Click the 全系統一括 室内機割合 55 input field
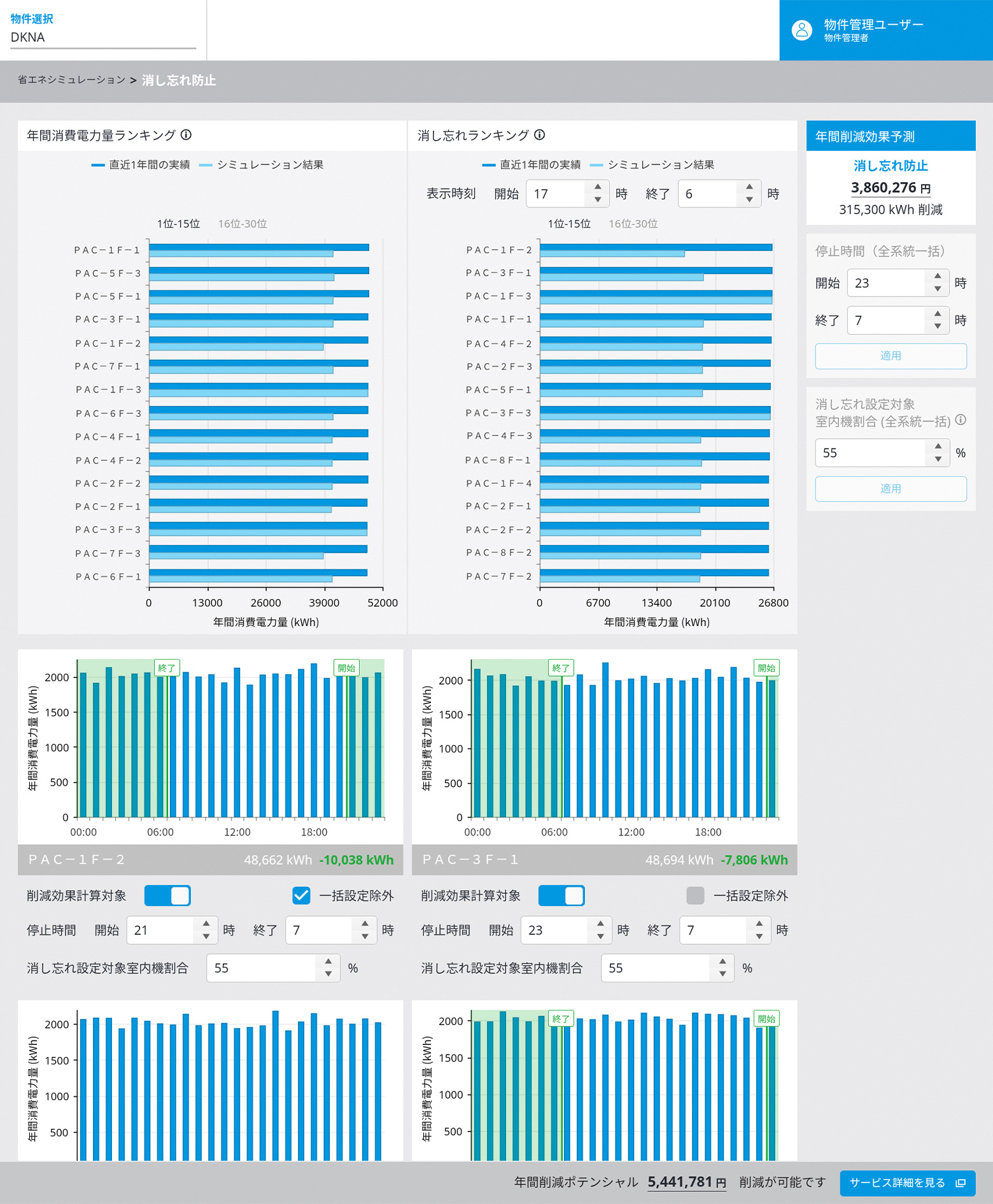The image size is (993, 1204). (x=870, y=453)
